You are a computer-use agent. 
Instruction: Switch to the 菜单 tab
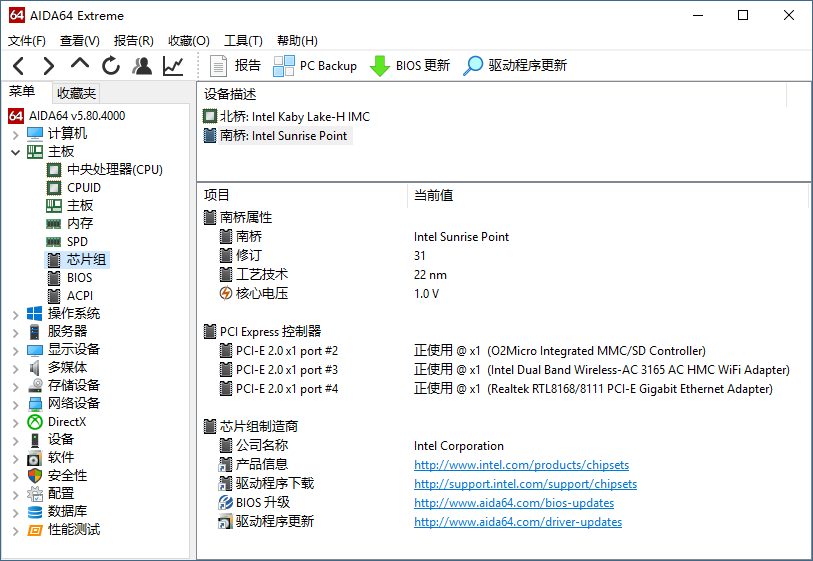pos(22,91)
